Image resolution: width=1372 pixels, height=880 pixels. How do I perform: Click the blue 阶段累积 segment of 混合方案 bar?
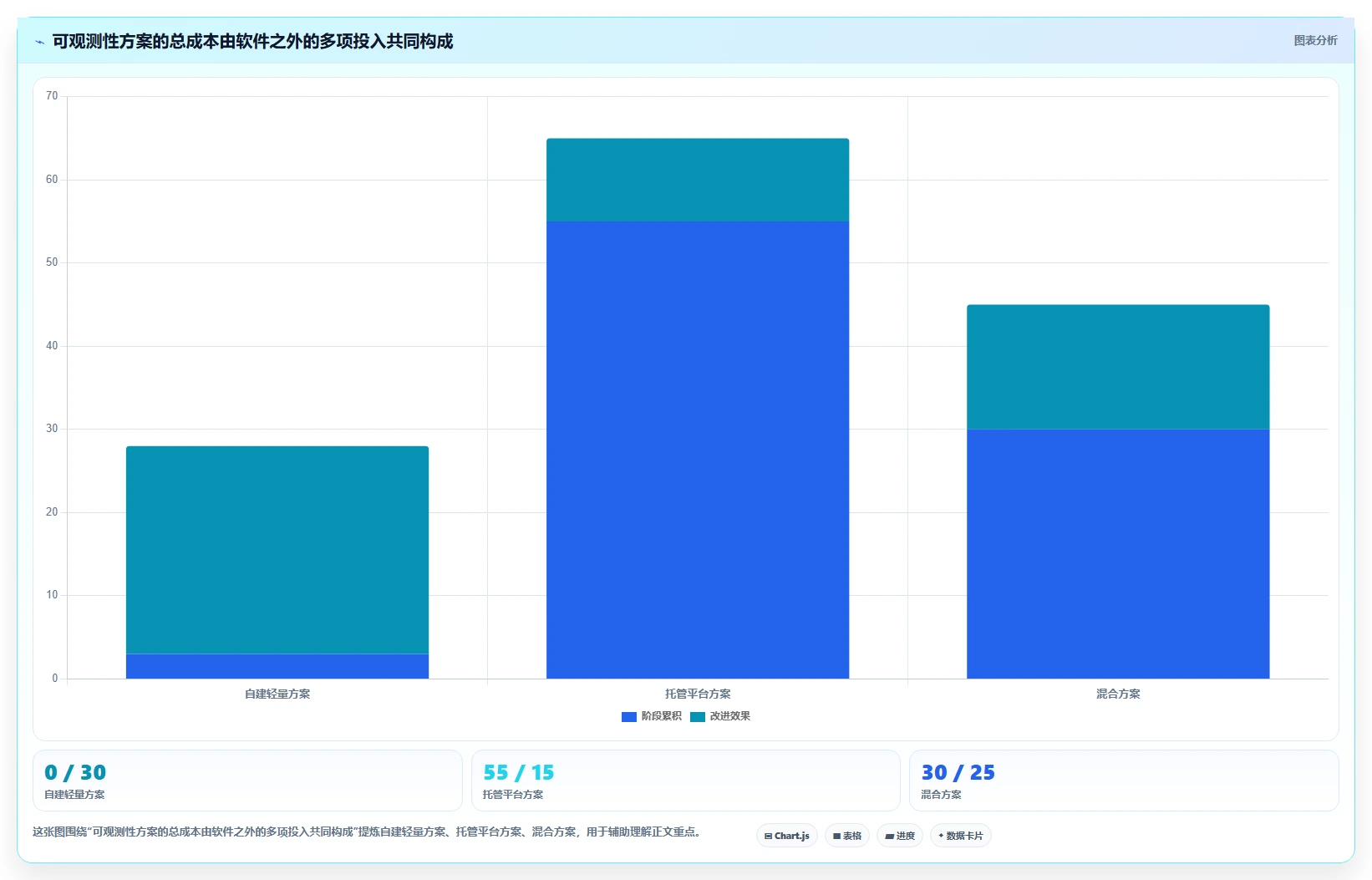pyautogui.click(x=1118, y=553)
